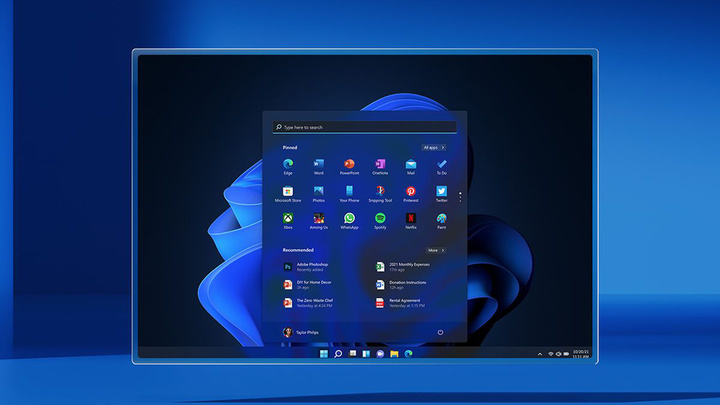
Task: Open the Chat icon on the taskbar
Action: [x=380, y=354]
